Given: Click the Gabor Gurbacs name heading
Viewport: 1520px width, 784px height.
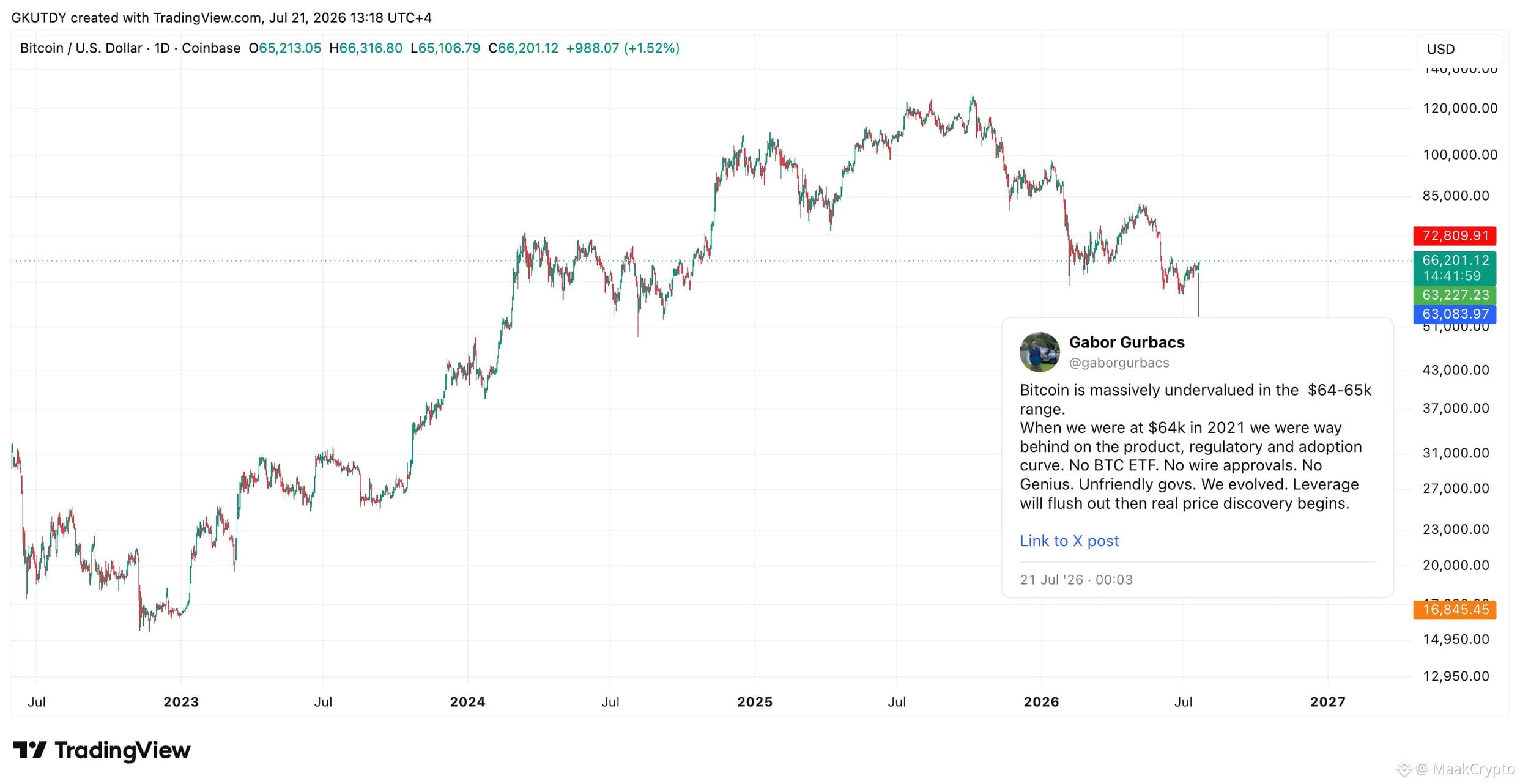Looking at the screenshot, I should point(1127,342).
